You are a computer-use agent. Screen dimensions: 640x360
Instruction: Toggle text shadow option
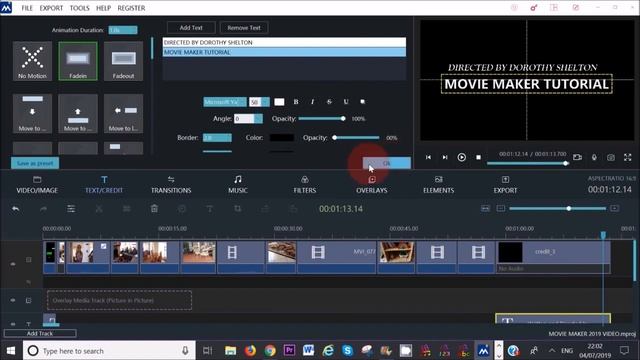coord(362,102)
